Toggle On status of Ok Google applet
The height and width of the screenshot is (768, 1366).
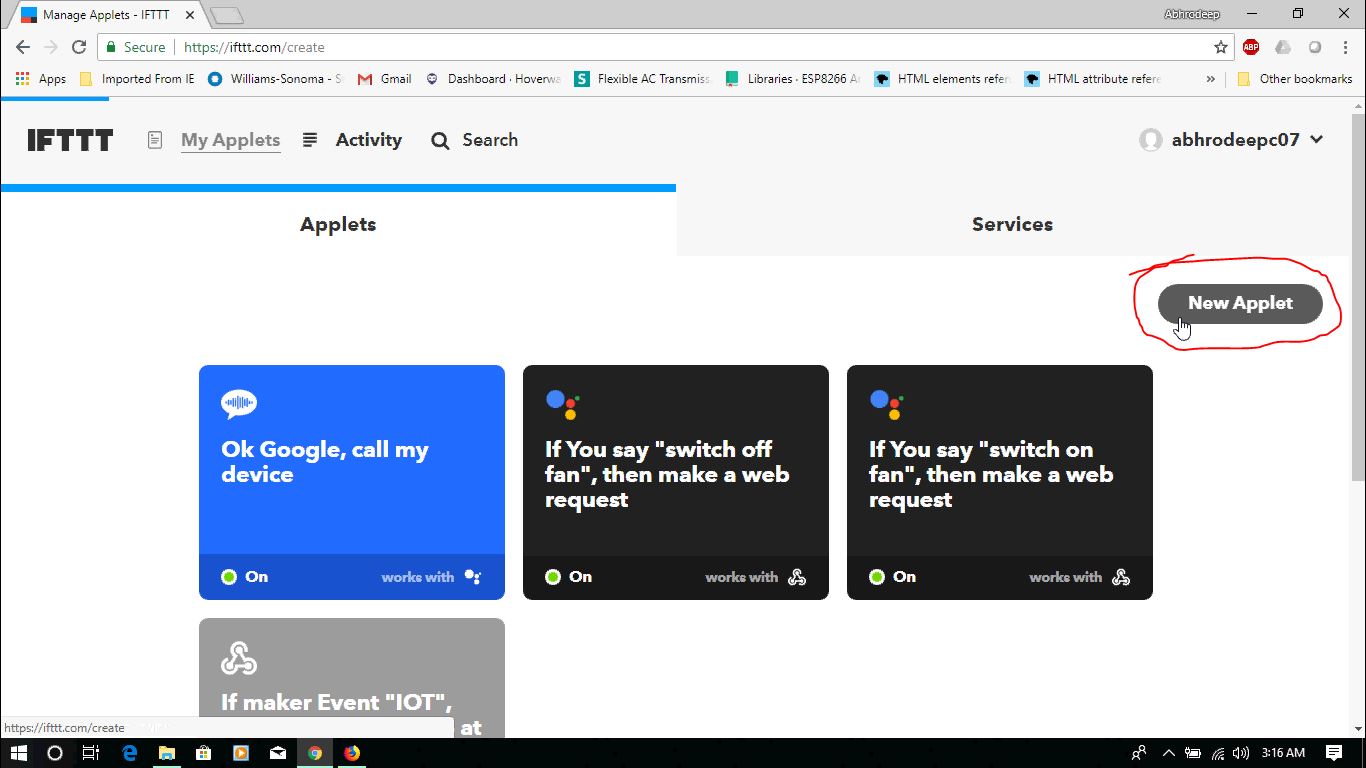coord(245,577)
